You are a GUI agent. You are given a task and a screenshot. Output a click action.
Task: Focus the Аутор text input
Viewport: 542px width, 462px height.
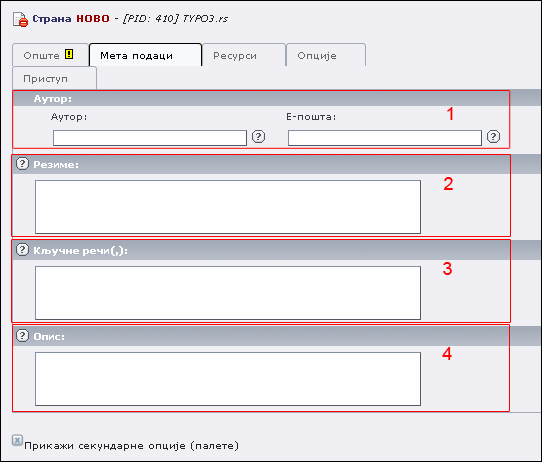[150, 138]
